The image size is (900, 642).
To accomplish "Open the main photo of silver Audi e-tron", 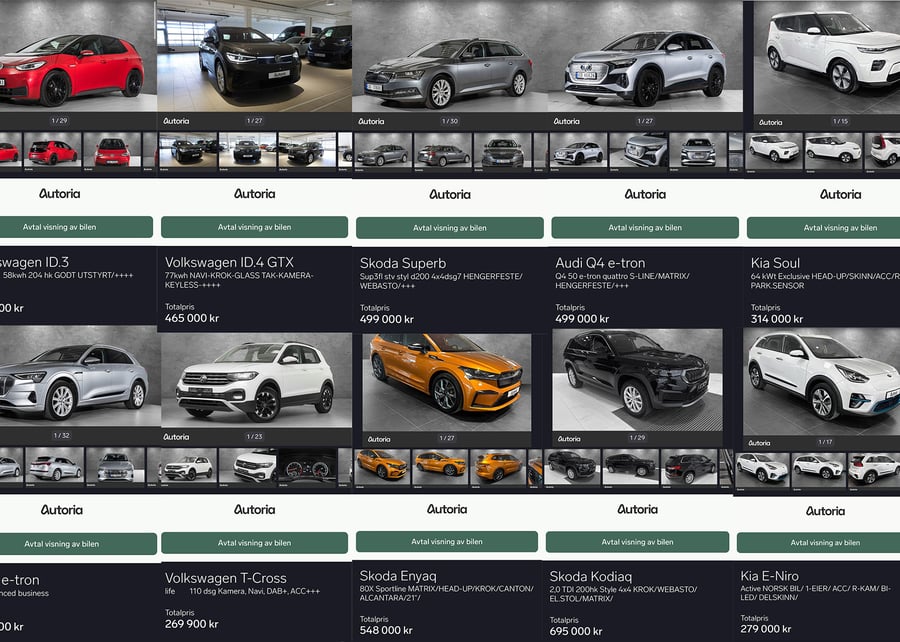I will pyautogui.click(x=80, y=376).
